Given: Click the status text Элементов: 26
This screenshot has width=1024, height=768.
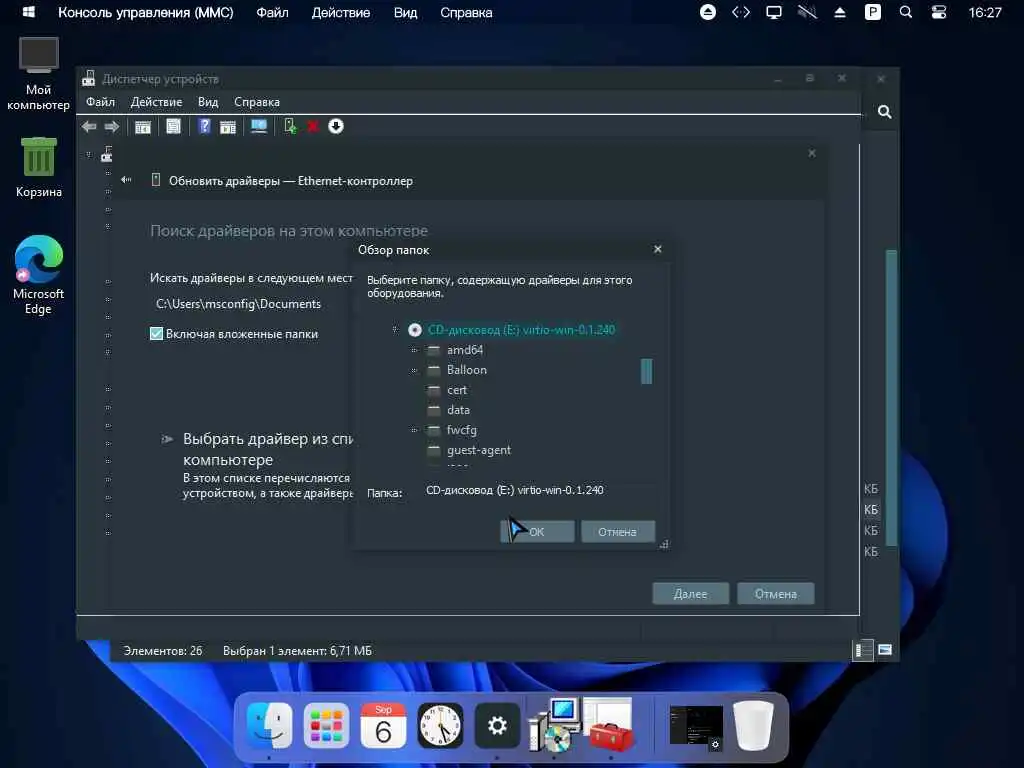Looking at the screenshot, I should (163, 650).
